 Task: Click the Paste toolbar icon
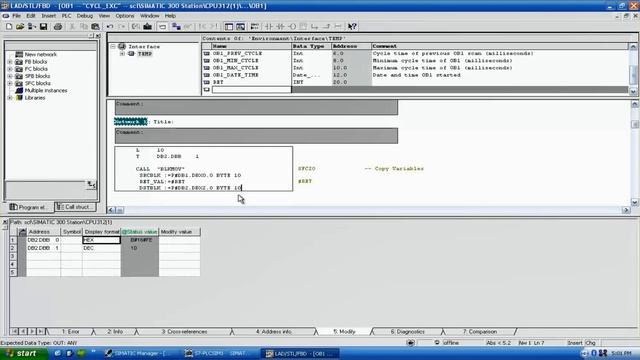tap(95, 27)
